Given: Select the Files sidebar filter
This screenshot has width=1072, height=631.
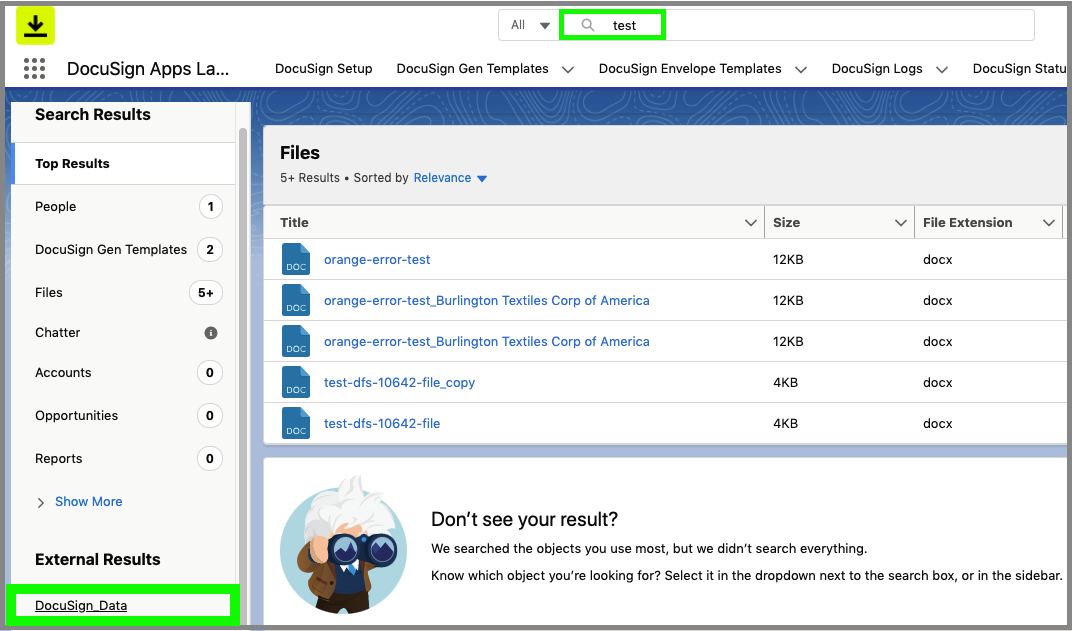Looking at the screenshot, I should pos(48,292).
